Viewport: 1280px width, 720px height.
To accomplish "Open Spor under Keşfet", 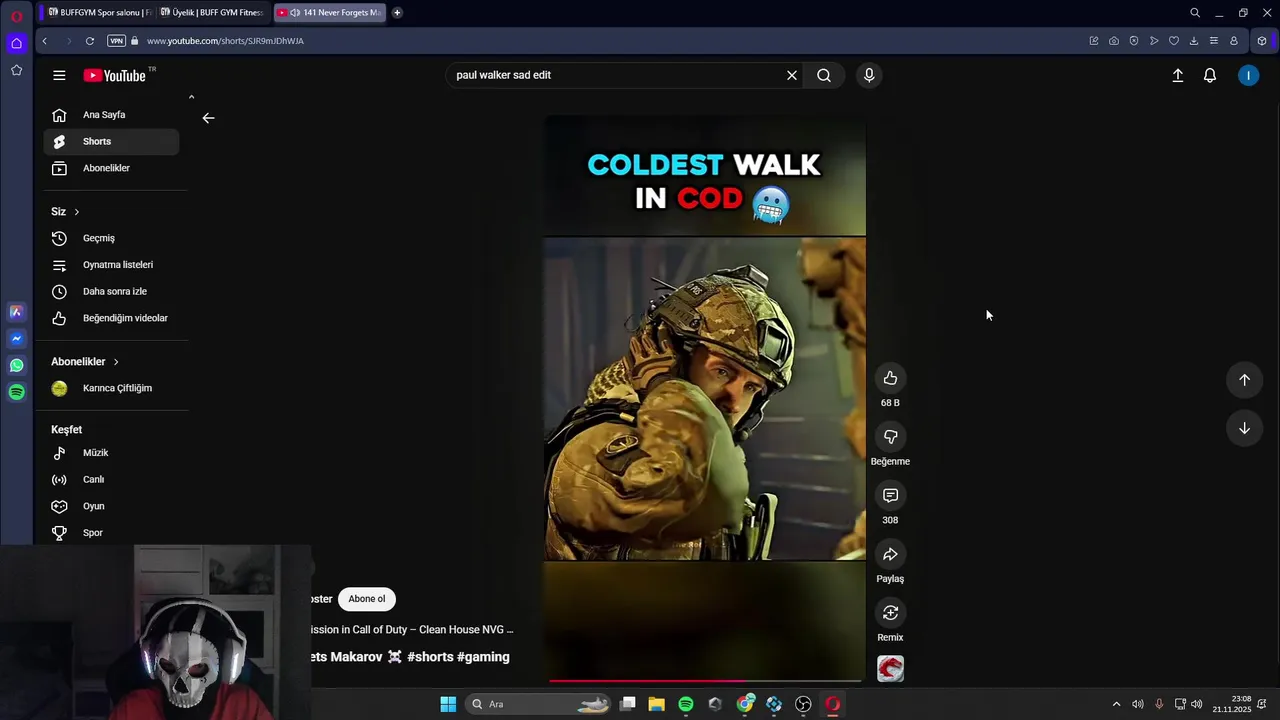I will 111,533.
